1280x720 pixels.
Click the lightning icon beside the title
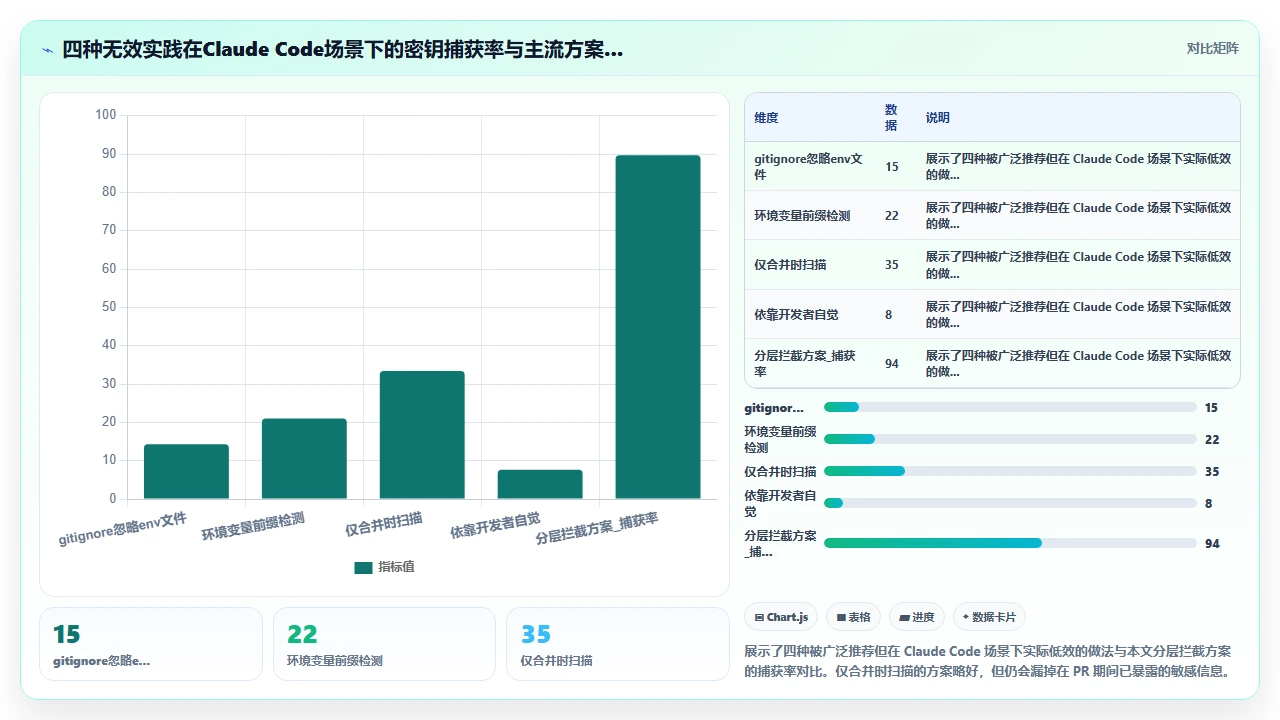[48, 49]
